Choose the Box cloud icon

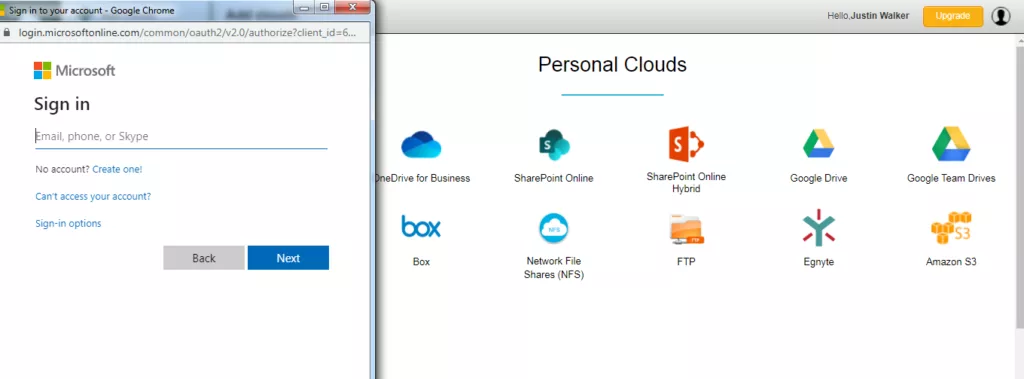pos(421,227)
